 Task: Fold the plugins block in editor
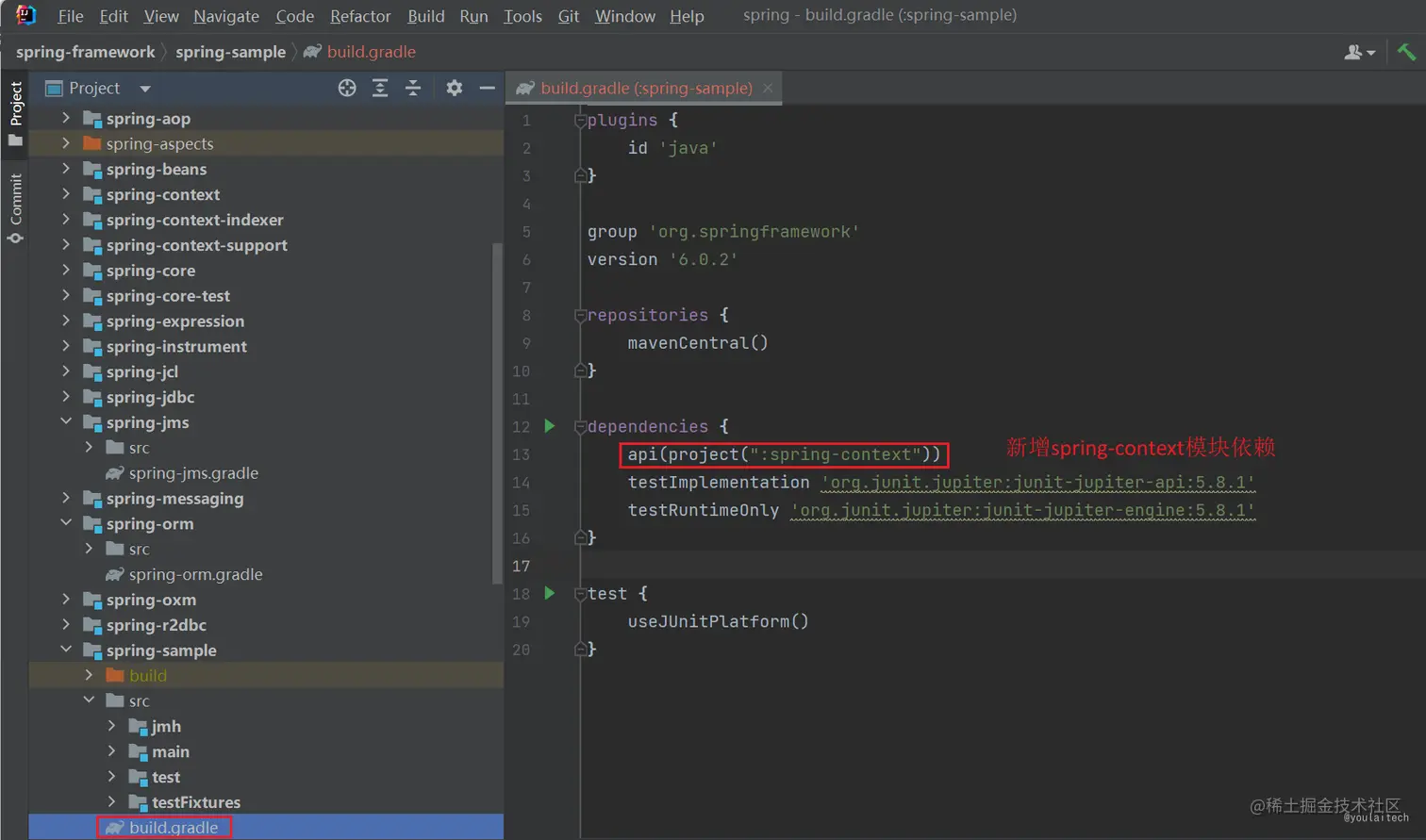[x=580, y=121]
